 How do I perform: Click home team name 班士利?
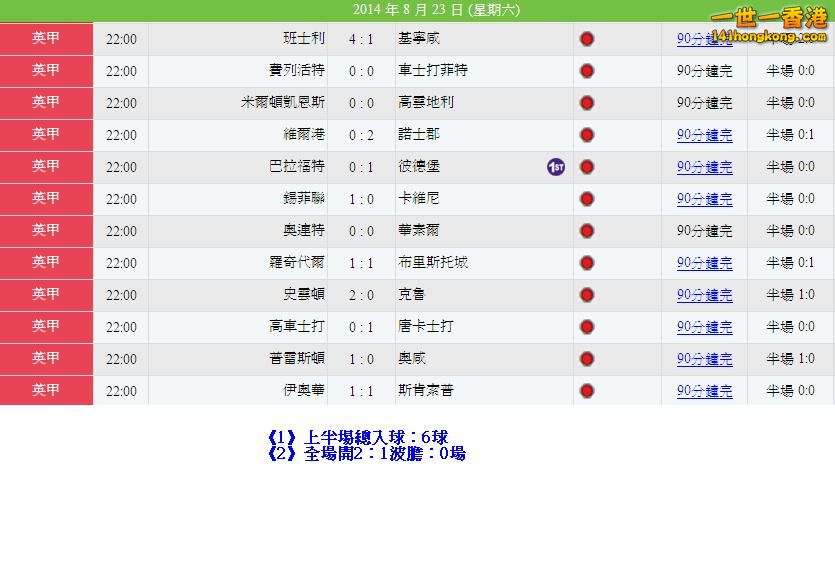[304, 38]
